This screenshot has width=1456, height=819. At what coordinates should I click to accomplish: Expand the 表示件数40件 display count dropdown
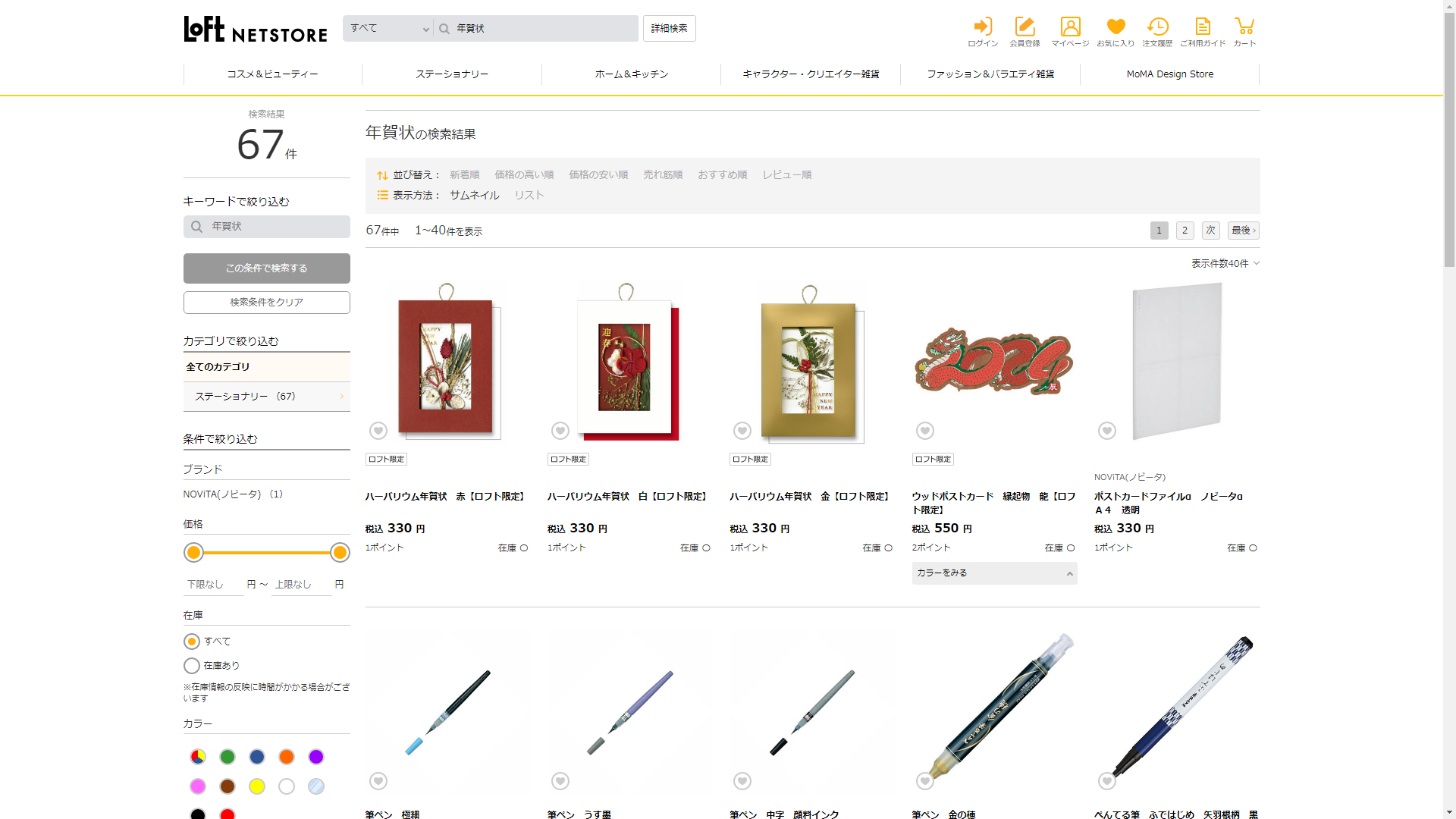(x=1225, y=263)
